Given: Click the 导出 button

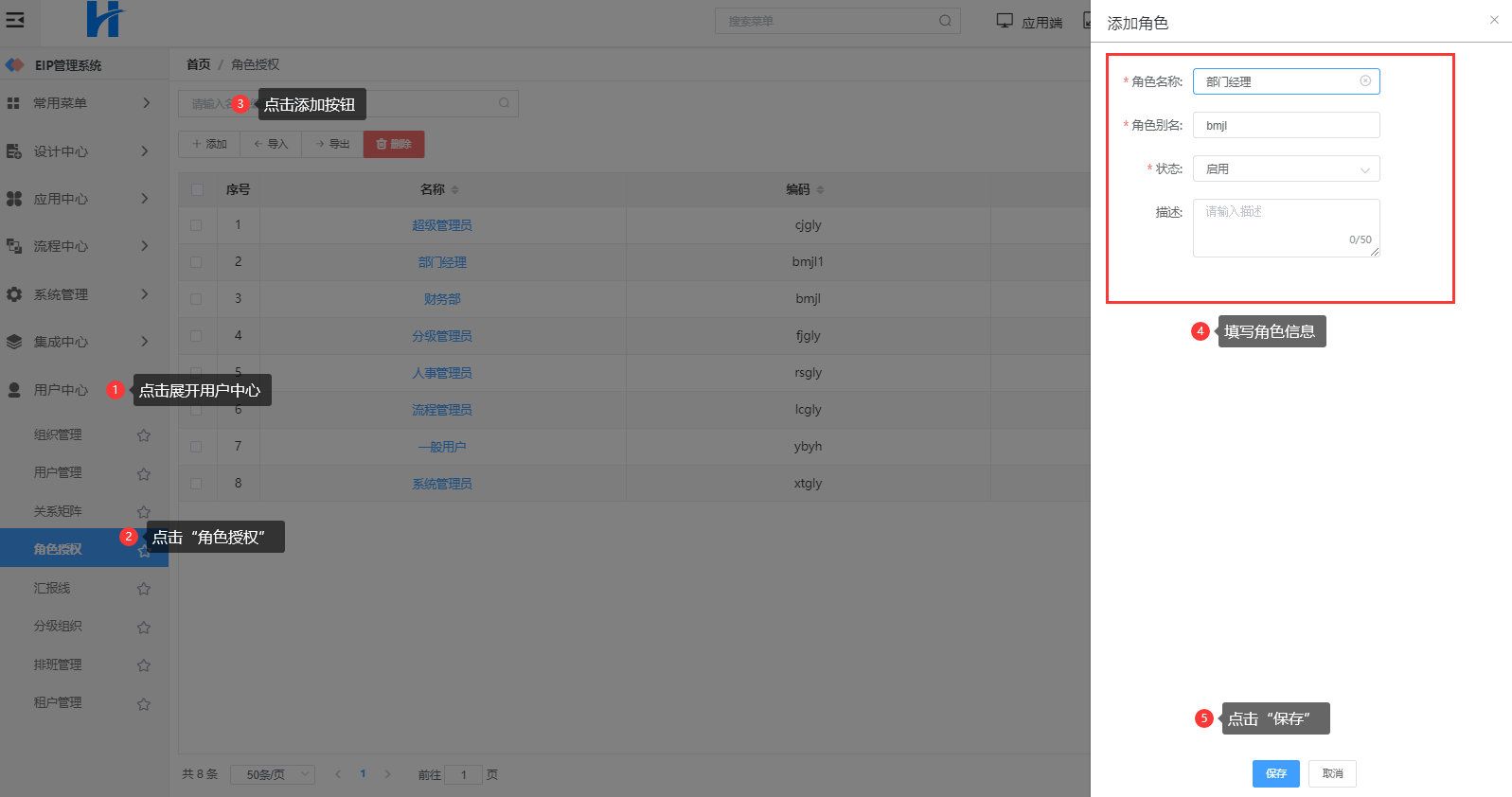Looking at the screenshot, I should point(332,144).
